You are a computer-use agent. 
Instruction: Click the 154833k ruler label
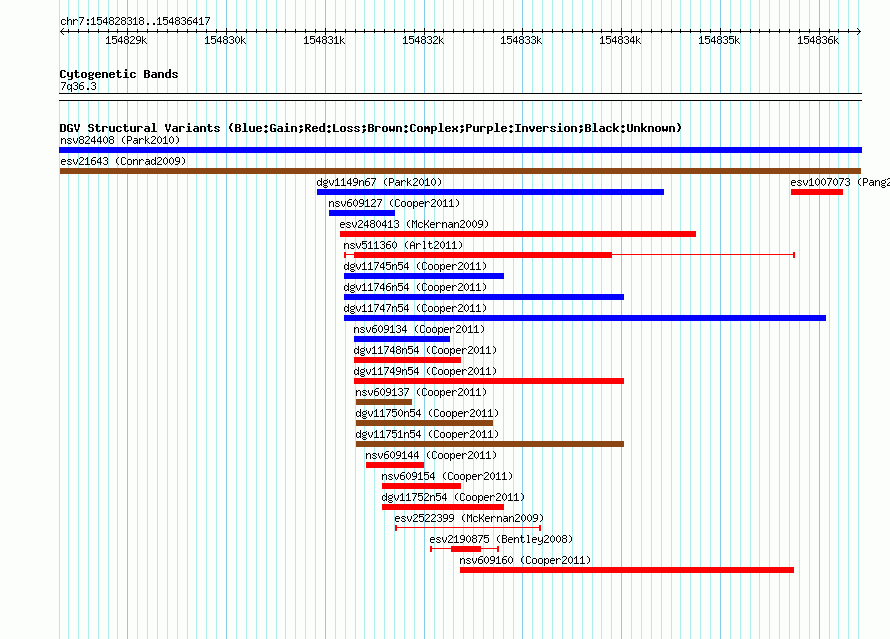click(x=521, y=40)
